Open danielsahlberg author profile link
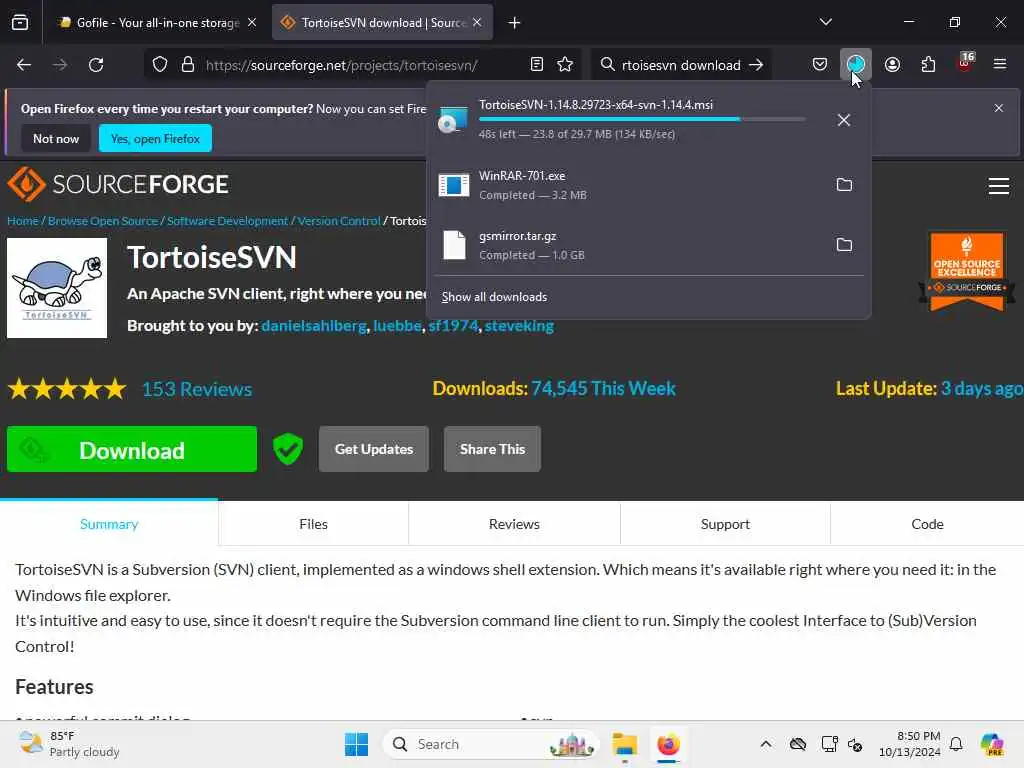The height and width of the screenshot is (768, 1024). pyautogui.click(x=314, y=326)
